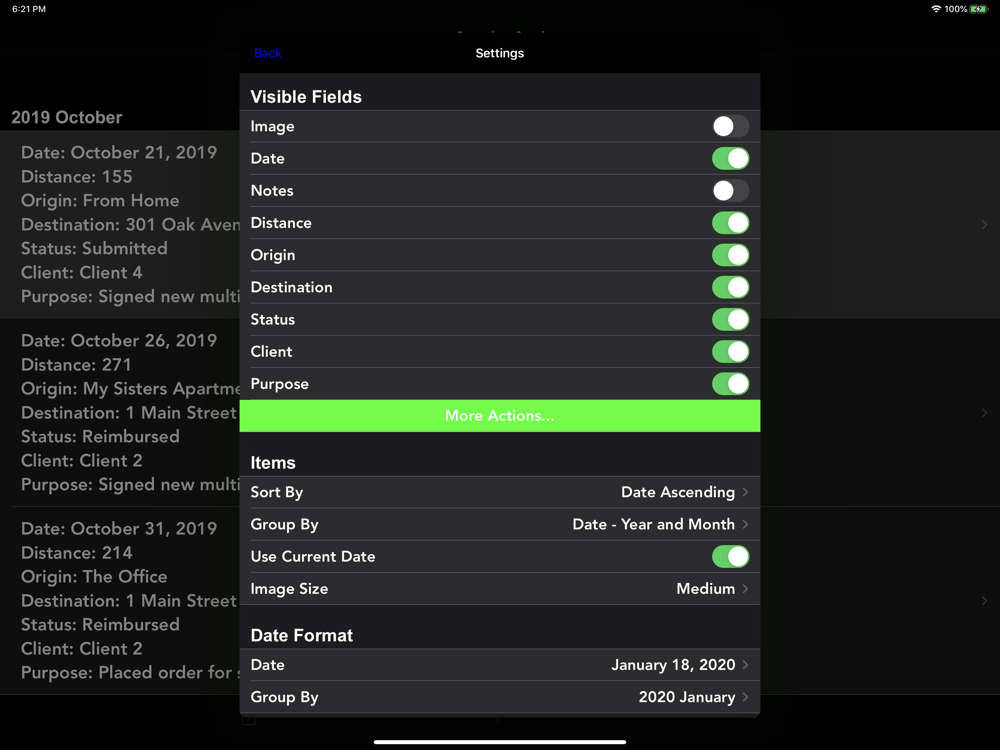Open Sort By Date Ascending options
The height and width of the screenshot is (750, 1000).
[x=499, y=492]
